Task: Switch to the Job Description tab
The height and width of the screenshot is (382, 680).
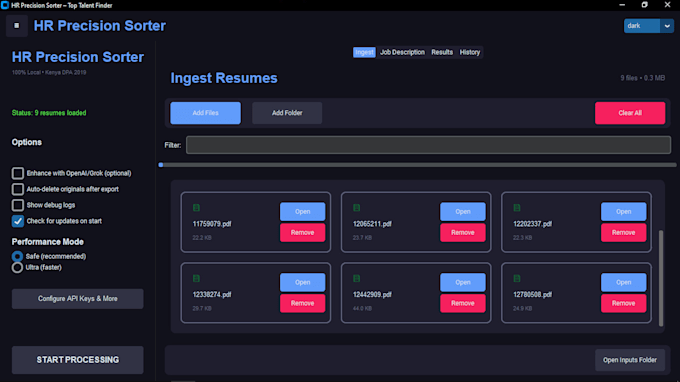Action: tap(402, 52)
